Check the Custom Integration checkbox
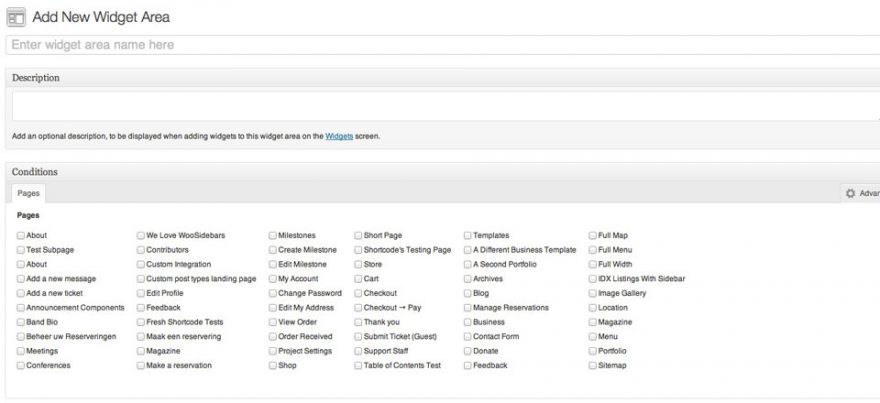This screenshot has height=403, width=880. 141,264
